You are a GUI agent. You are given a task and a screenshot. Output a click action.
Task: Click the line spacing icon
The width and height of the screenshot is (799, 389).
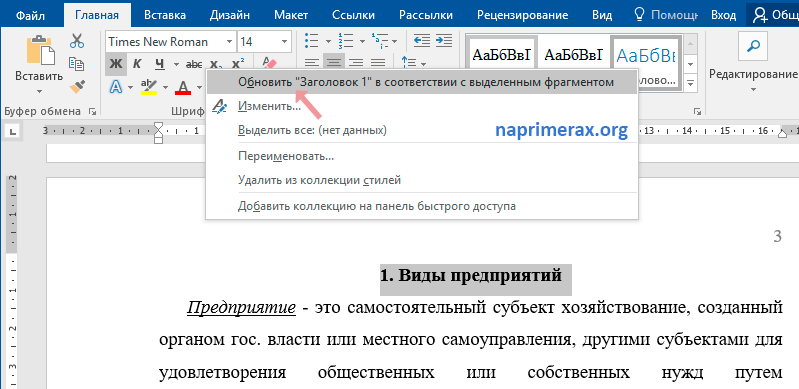click(x=409, y=63)
